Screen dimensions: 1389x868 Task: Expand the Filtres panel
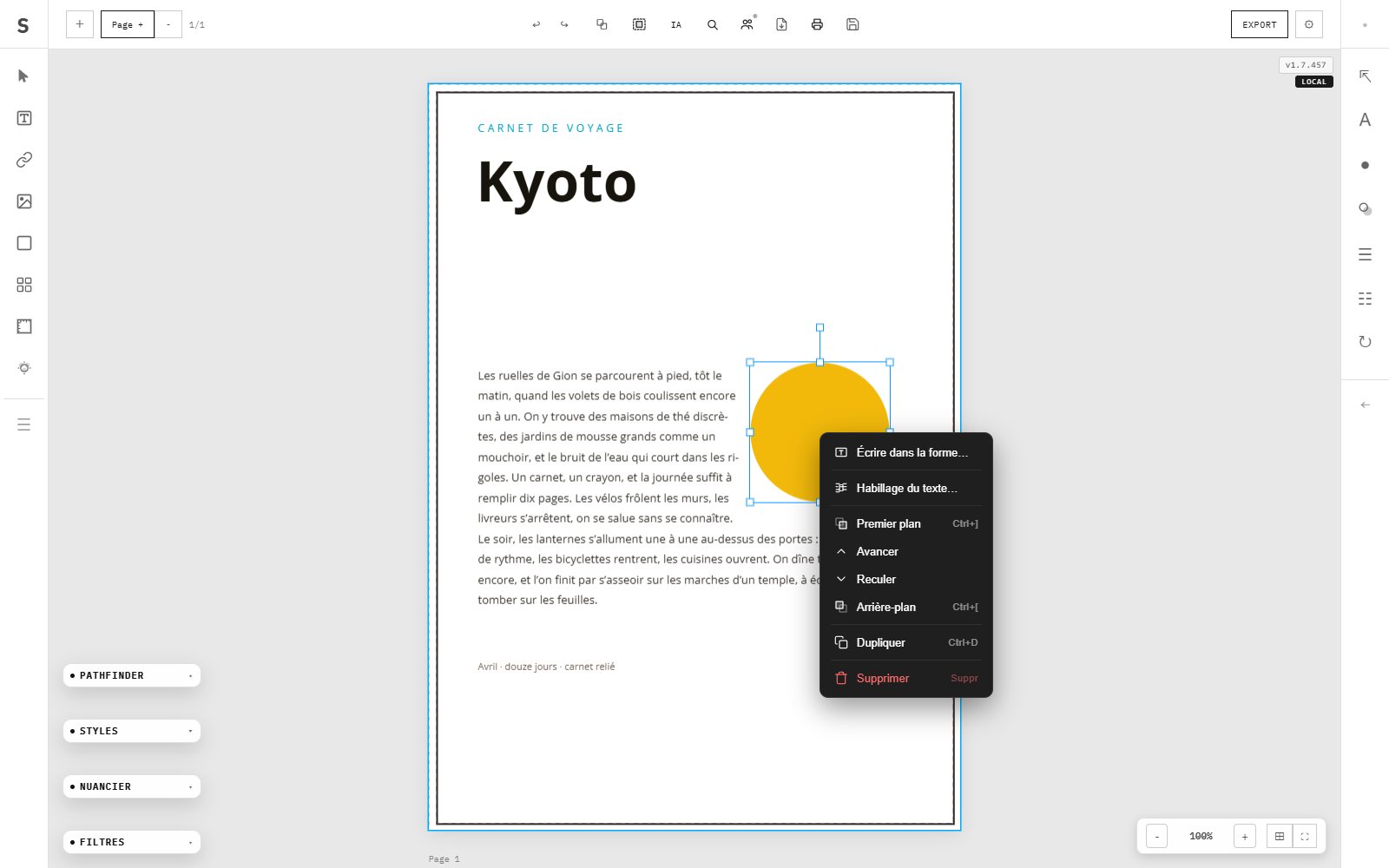click(x=132, y=842)
